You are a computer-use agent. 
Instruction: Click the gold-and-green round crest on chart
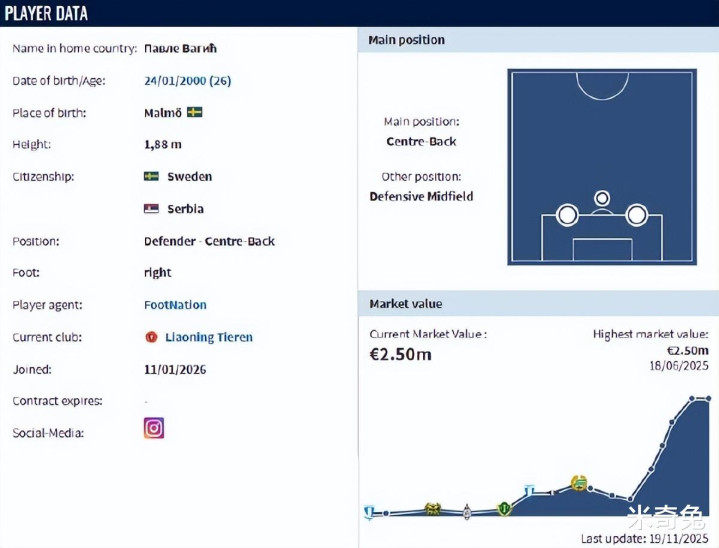tap(579, 483)
